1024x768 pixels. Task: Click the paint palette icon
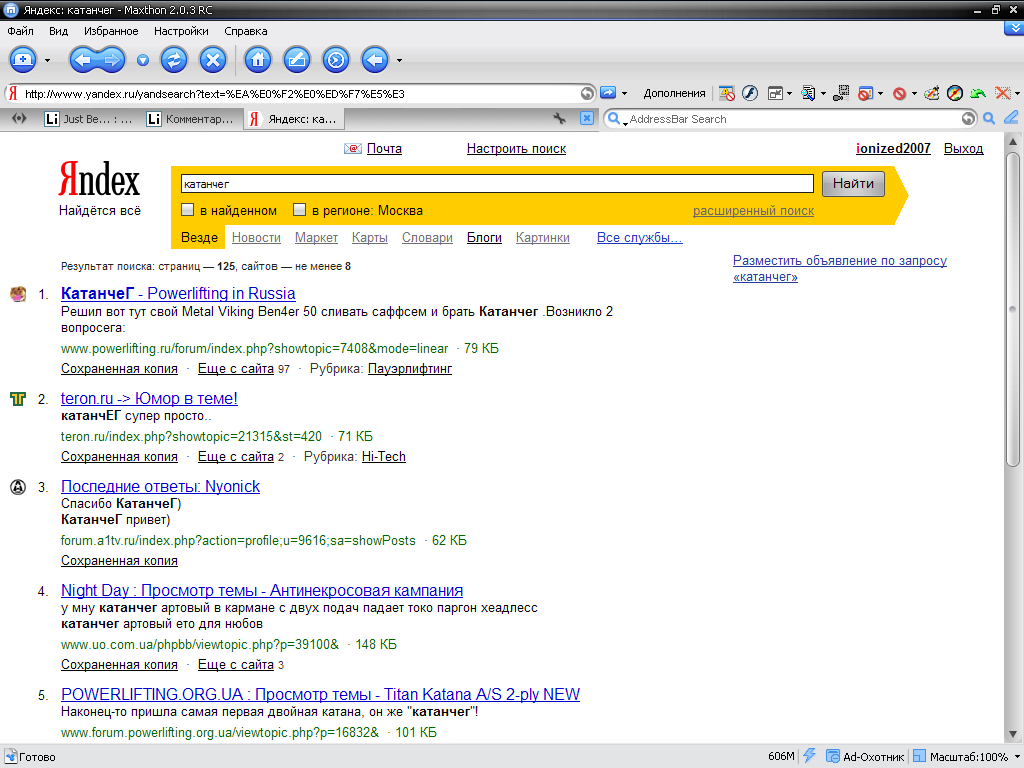pos(932,93)
